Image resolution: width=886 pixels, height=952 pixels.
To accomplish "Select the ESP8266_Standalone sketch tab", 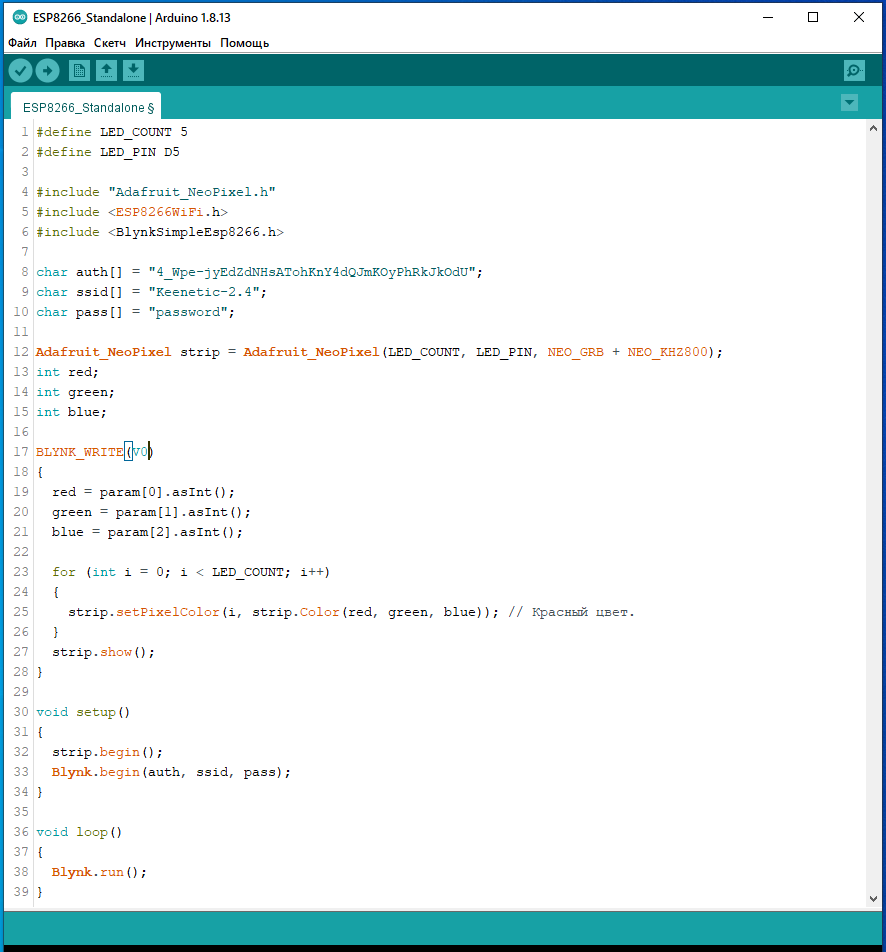I will pyautogui.click(x=88, y=107).
